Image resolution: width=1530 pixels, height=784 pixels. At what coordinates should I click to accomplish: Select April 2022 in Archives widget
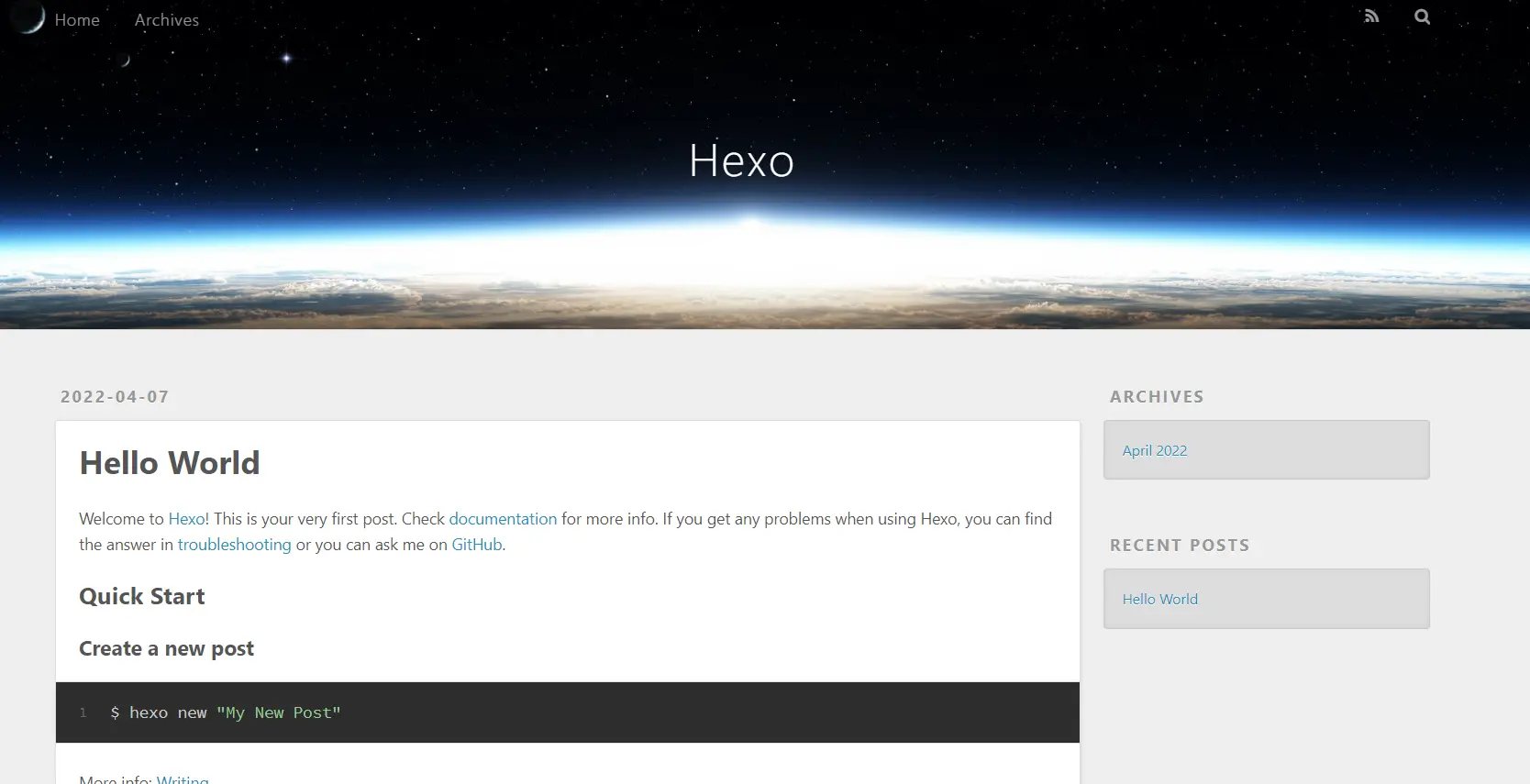(1154, 450)
